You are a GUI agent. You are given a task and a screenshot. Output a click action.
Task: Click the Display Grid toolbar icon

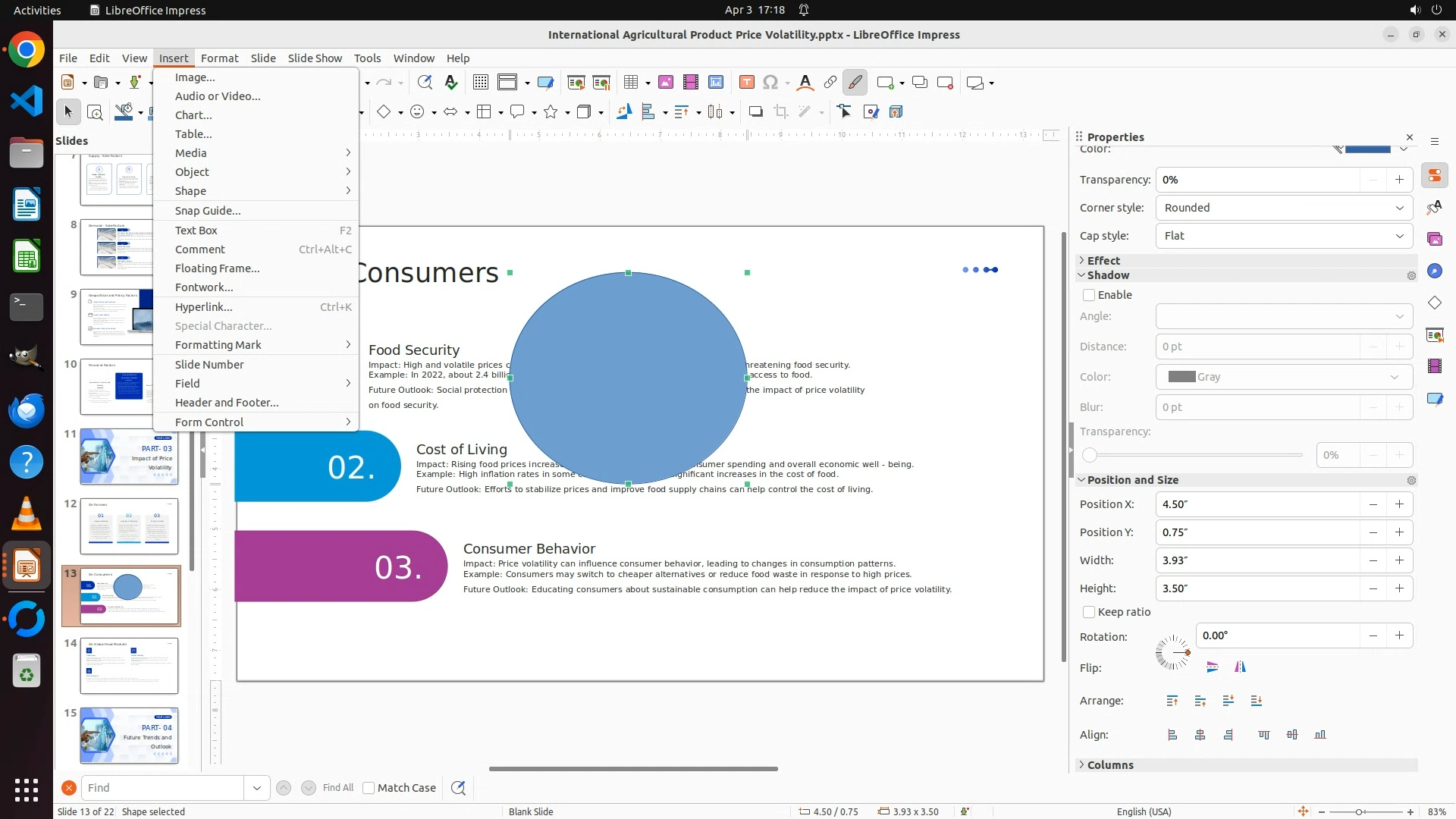[x=481, y=83]
